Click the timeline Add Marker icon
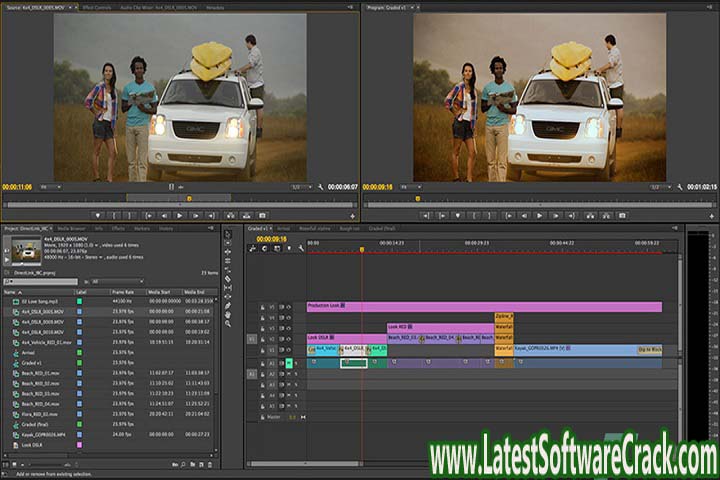 click(x=289, y=248)
